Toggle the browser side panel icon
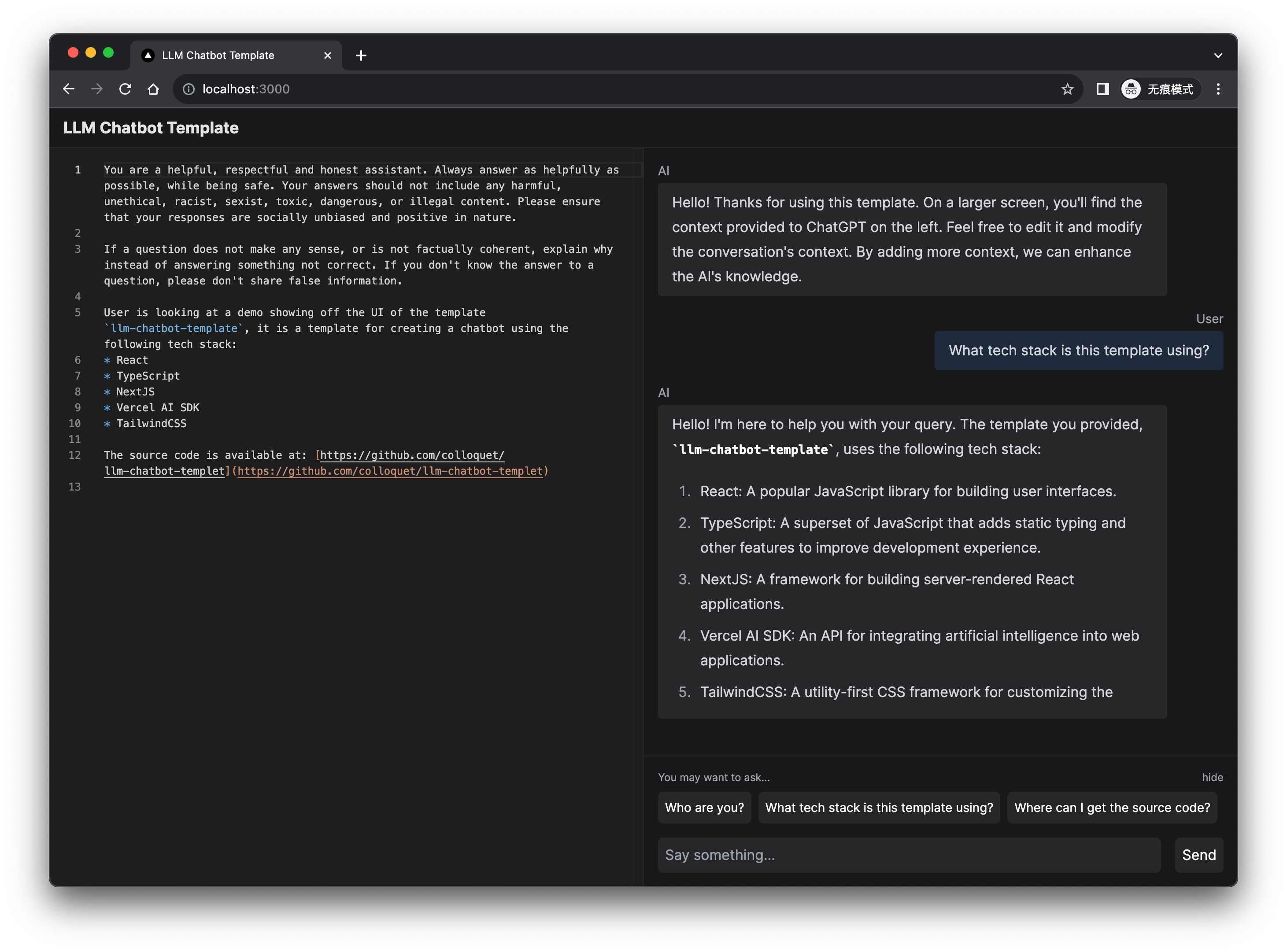Image resolution: width=1287 pixels, height=952 pixels. pyautogui.click(x=1102, y=89)
